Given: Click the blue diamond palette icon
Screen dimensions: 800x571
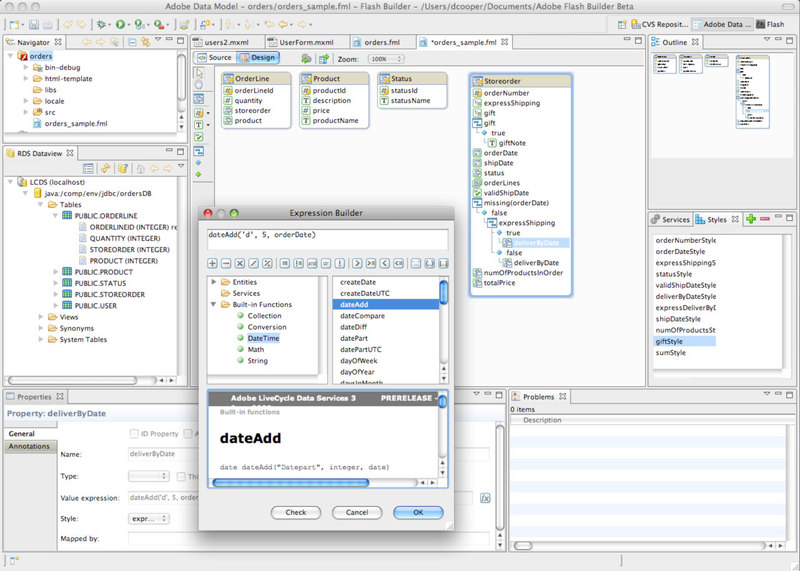Looking at the screenshot, I should coord(198,163).
